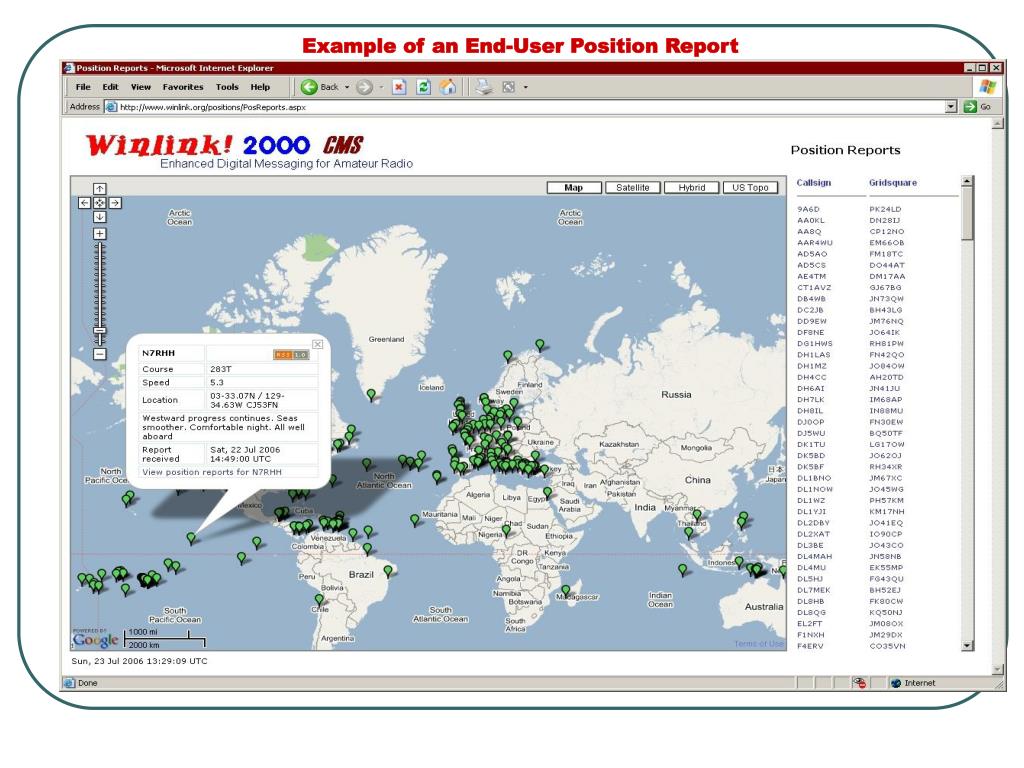Viewport: 1024px width, 768px height.
Task: Click the marker on Brazil's northeast coast
Action: [x=388, y=571]
